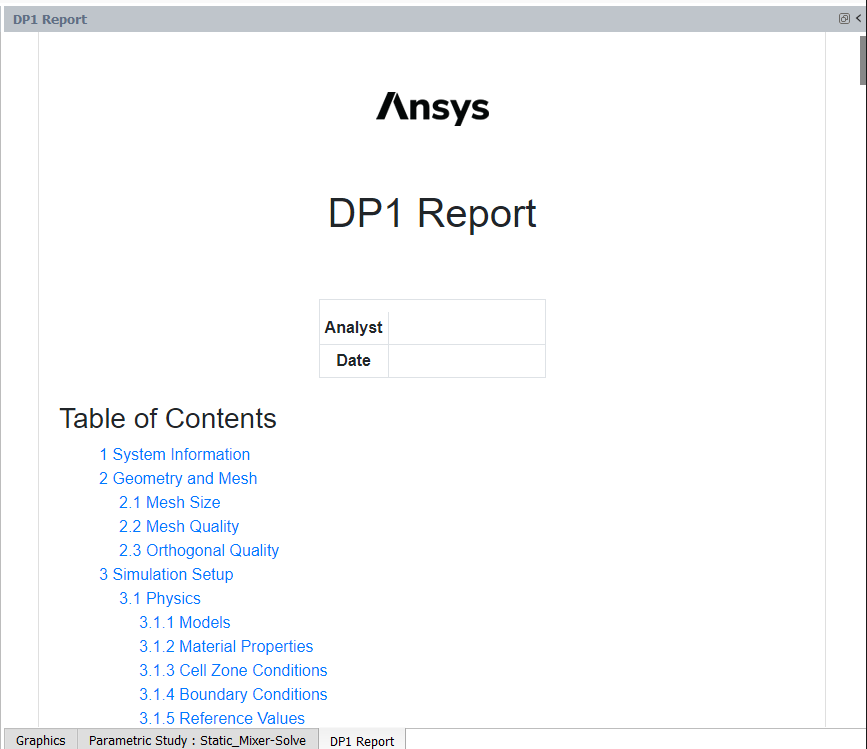Click the float panel icon on DP1 Report title bar
Viewport: 867px width, 749px height.
coord(844,18)
